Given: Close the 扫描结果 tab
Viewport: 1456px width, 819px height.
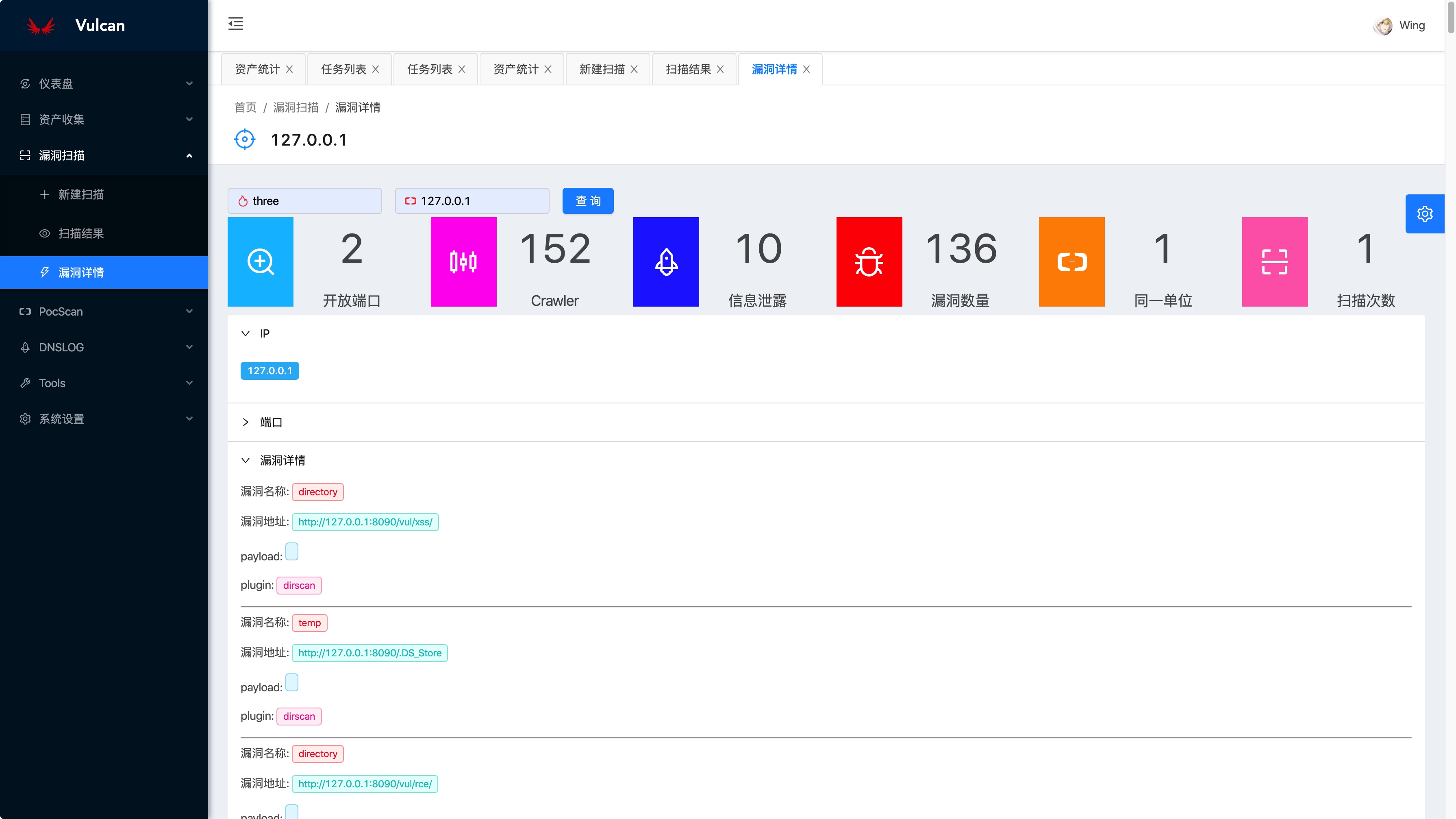Looking at the screenshot, I should click(x=720, y=69).
